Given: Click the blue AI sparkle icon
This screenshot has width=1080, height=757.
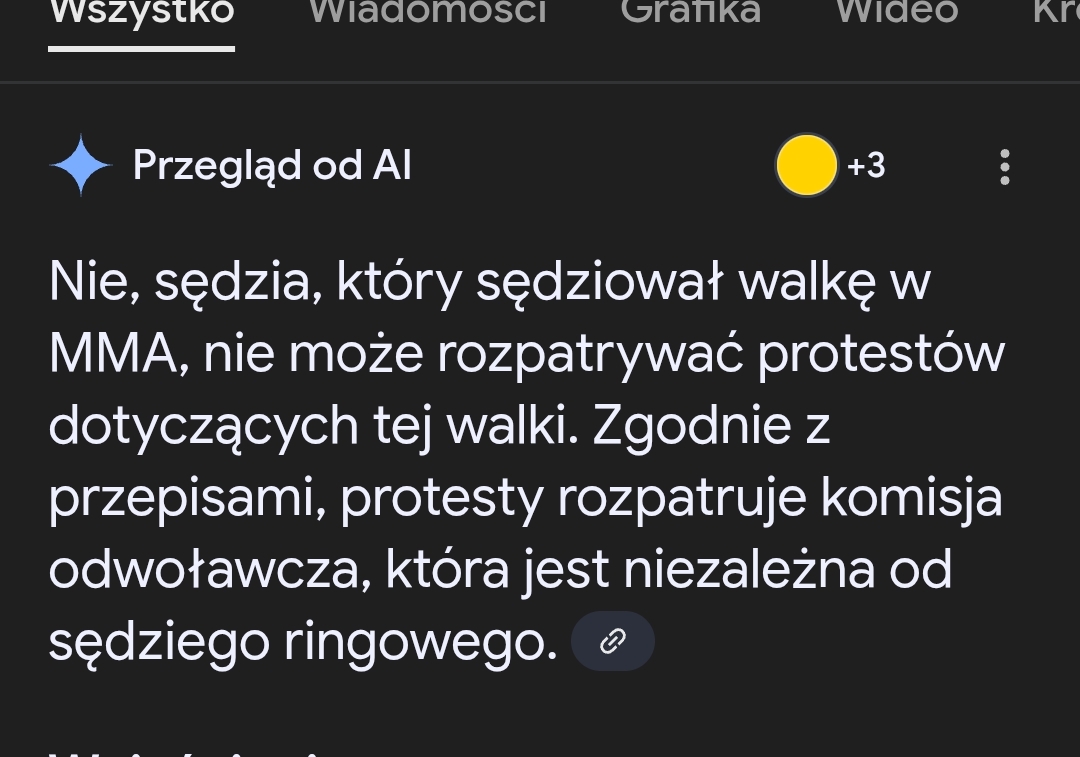Looking at the screenshot, I should pos(81,166).
